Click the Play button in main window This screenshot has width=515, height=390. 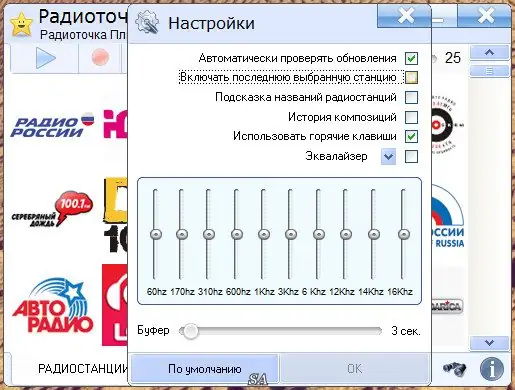click(46, 58)
